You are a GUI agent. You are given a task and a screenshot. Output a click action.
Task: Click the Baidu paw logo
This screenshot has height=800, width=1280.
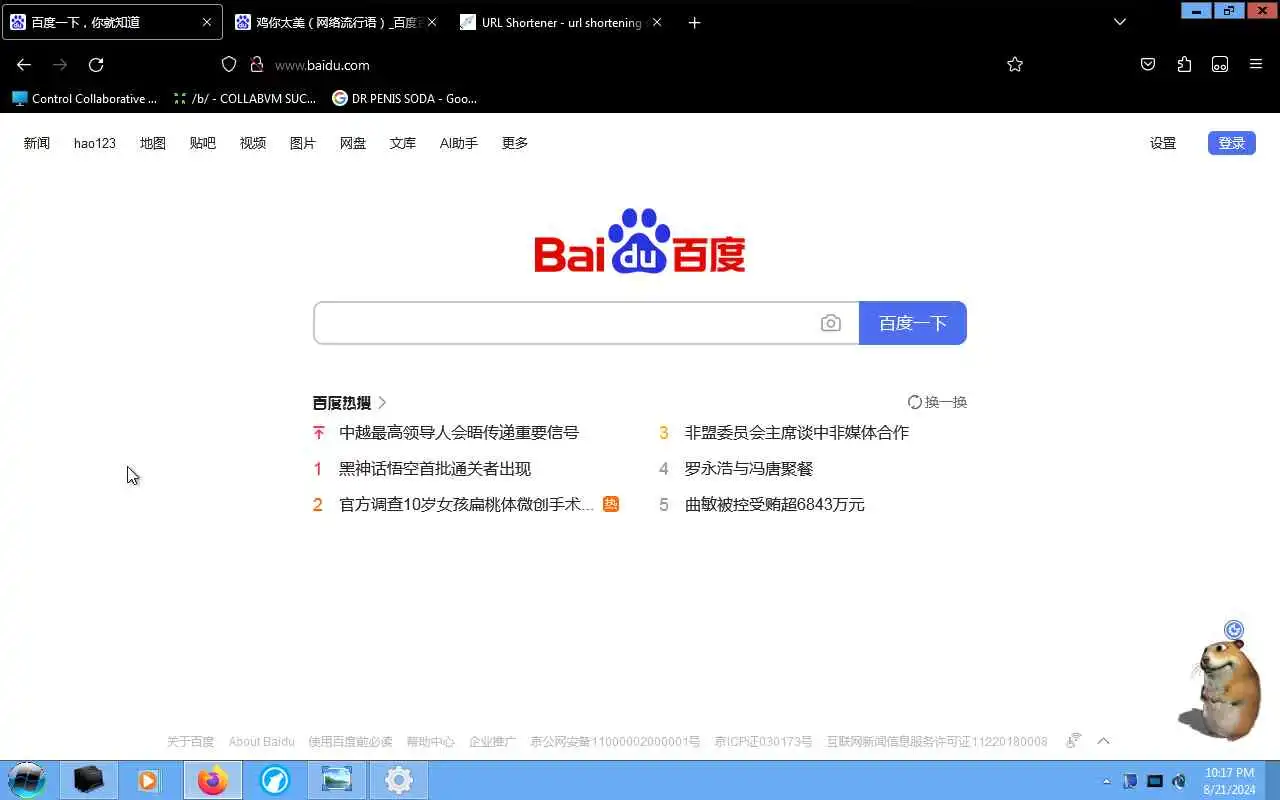[x=640, y=241]
